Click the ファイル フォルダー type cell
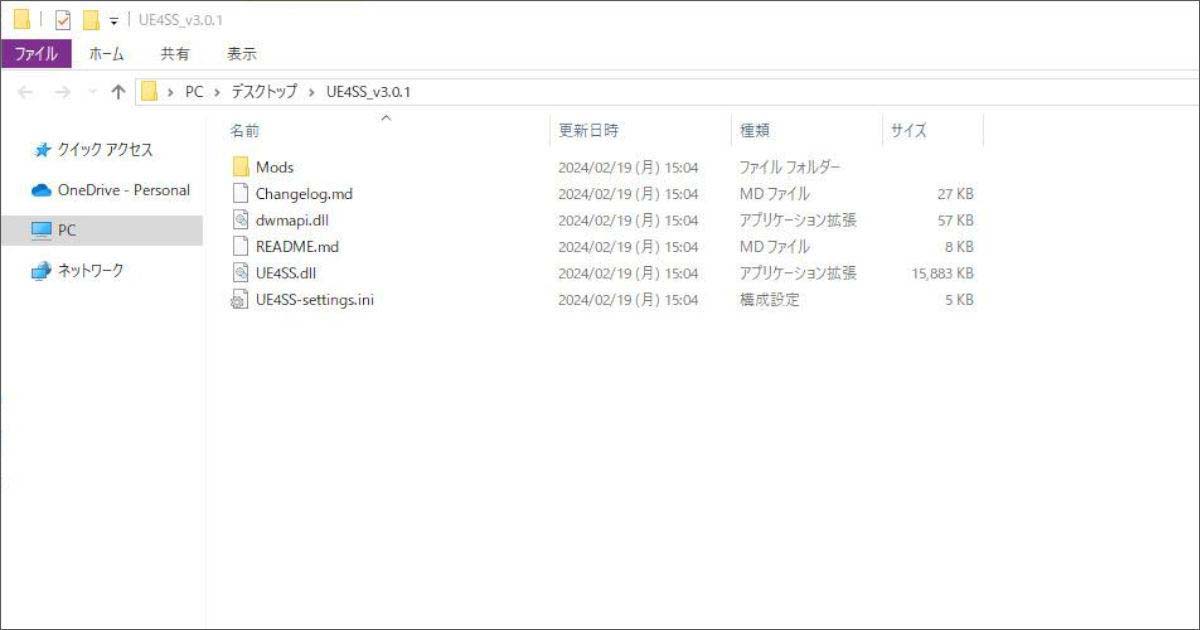This screenshot has width=1200, height=630. click(790, 167)
